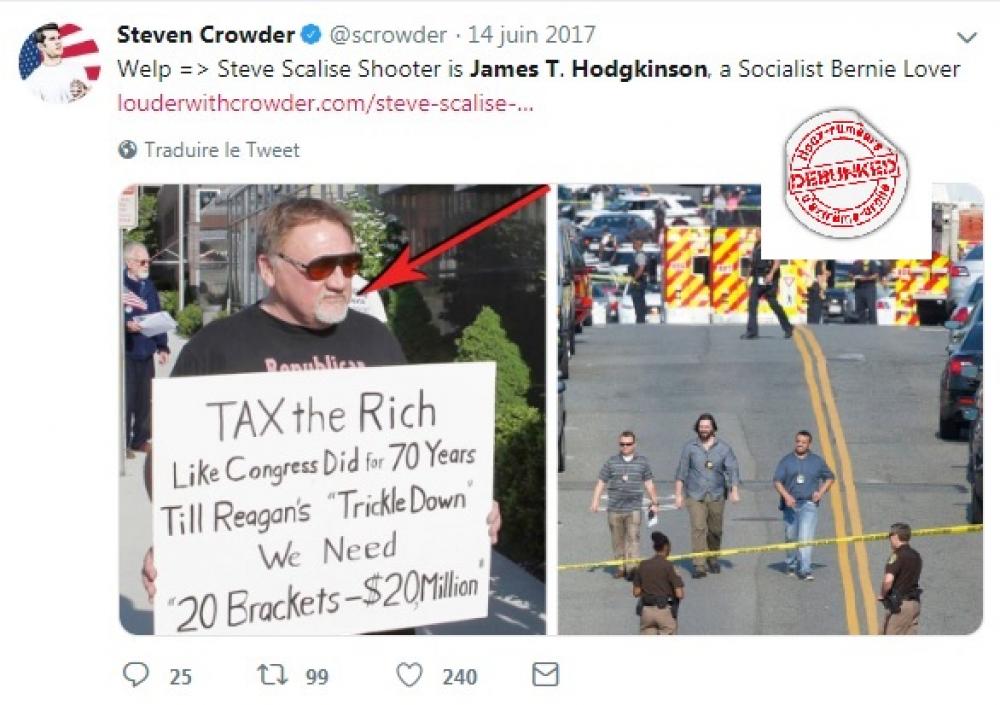Open the 14 juin 2017 timestamp

point(532,34)
